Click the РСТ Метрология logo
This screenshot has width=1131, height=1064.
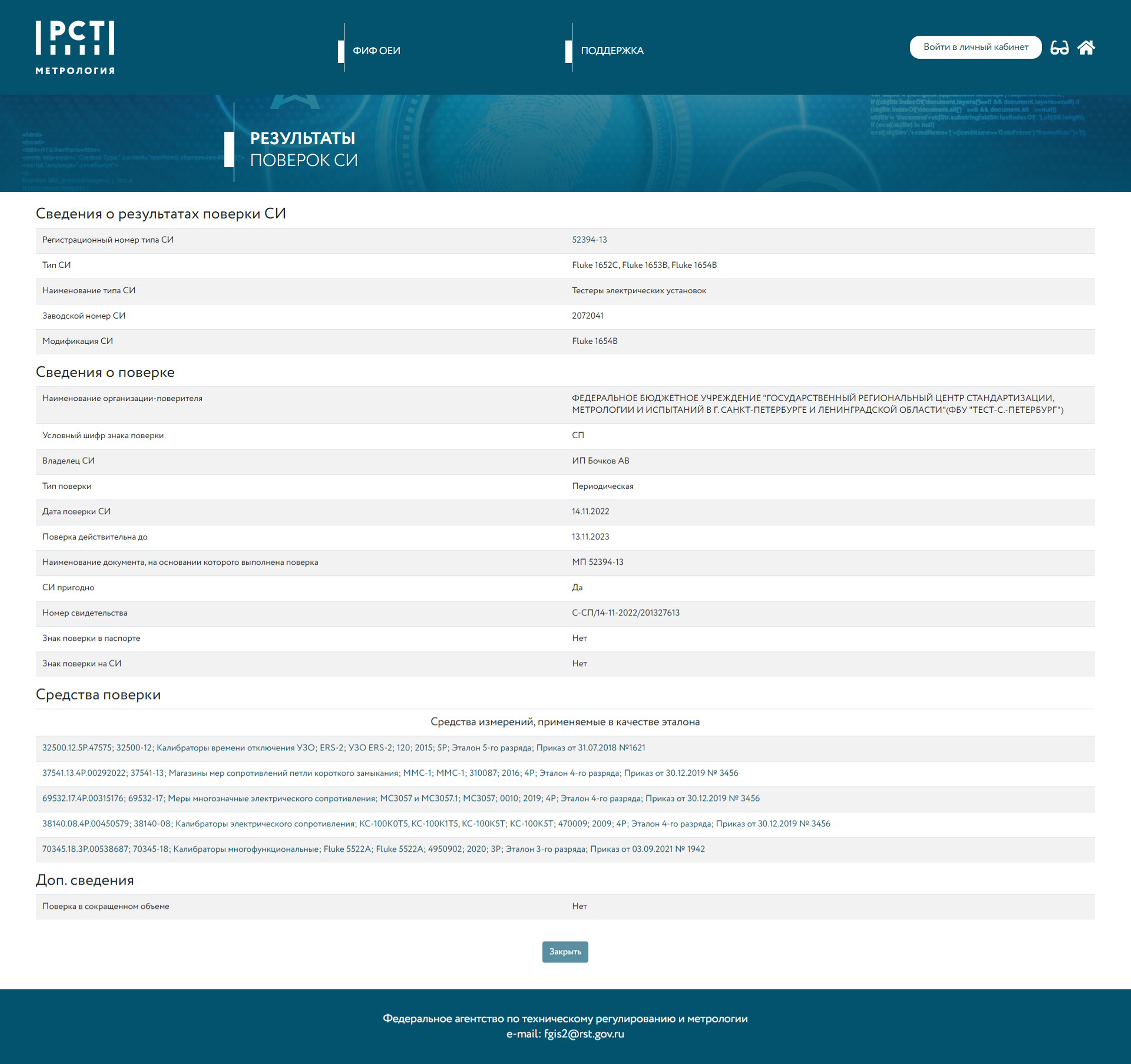click(x=75, y=48)
